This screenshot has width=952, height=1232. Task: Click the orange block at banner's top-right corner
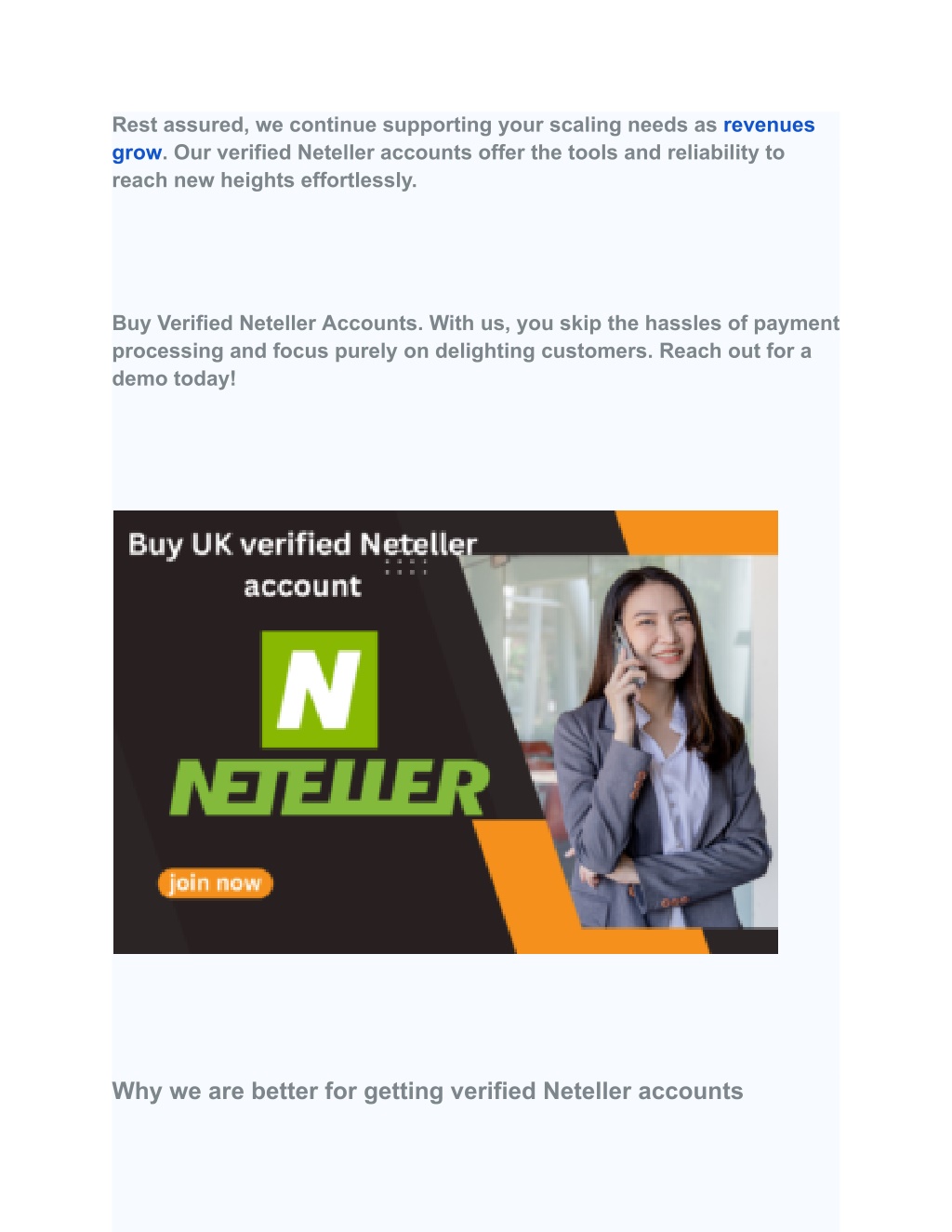click(x=697, y=532)
